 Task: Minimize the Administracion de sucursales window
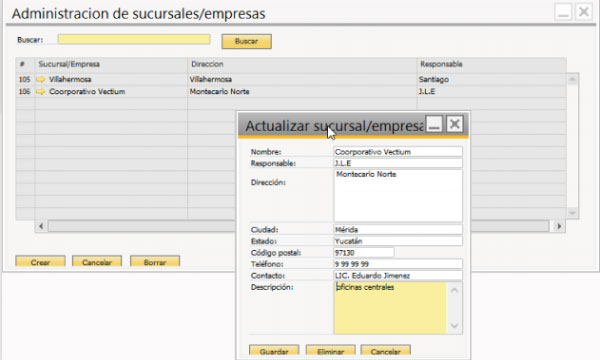click(x=563, y=12)
